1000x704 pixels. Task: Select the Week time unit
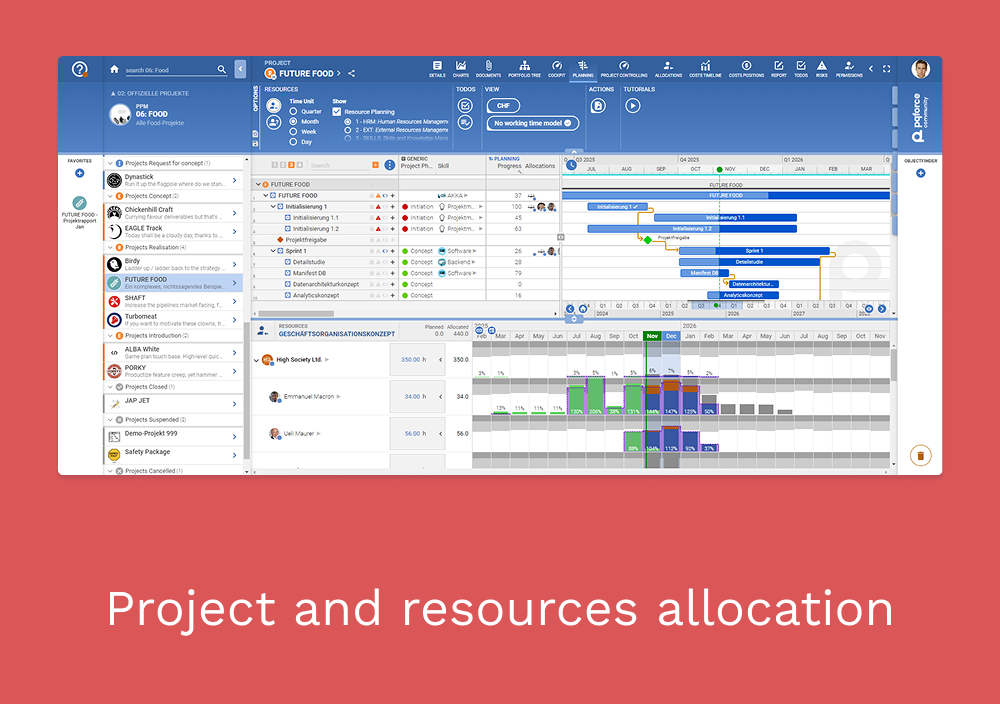click(x=293, y=131)
